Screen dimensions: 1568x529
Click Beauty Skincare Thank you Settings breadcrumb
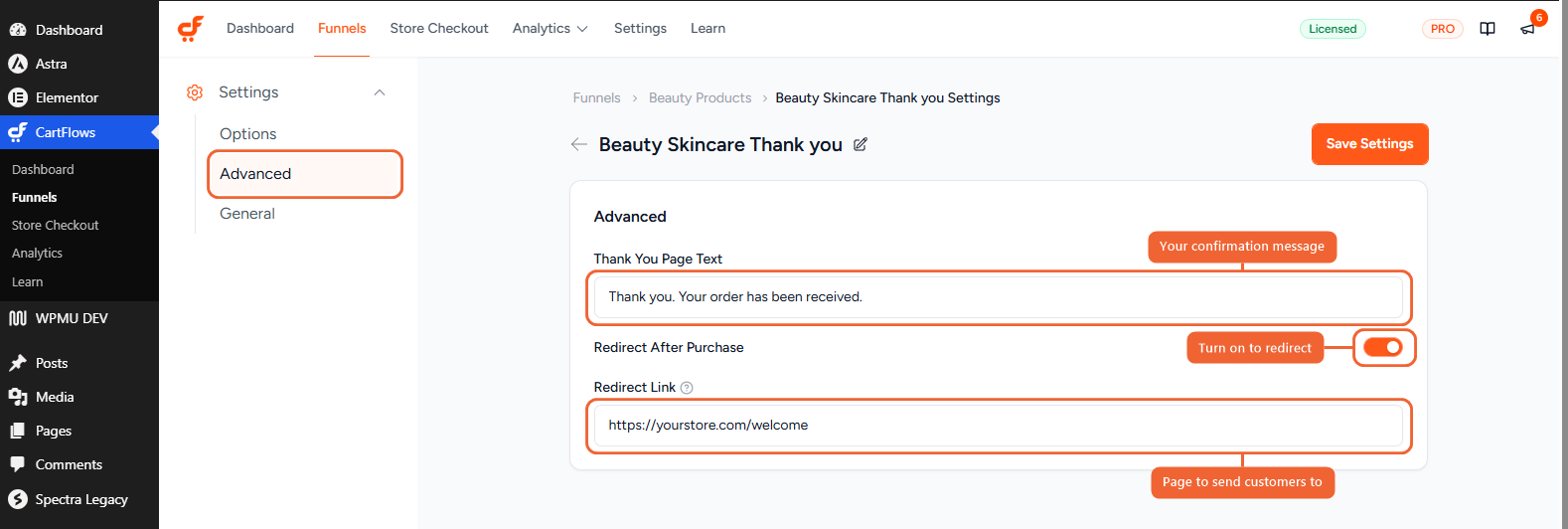887,97
